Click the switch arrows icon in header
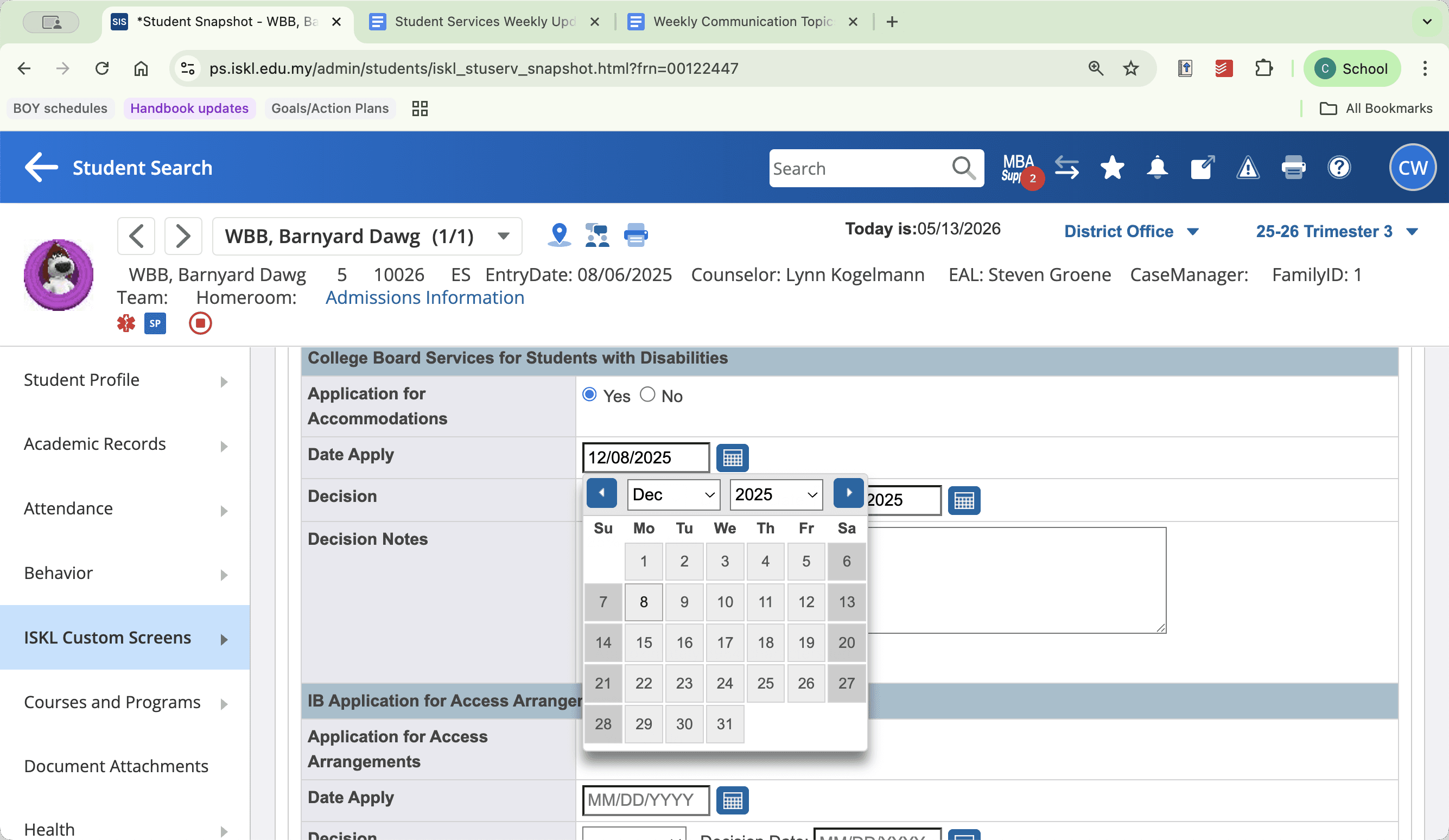The height and width of the screenshot is (840, 1449). point(1066,168)
